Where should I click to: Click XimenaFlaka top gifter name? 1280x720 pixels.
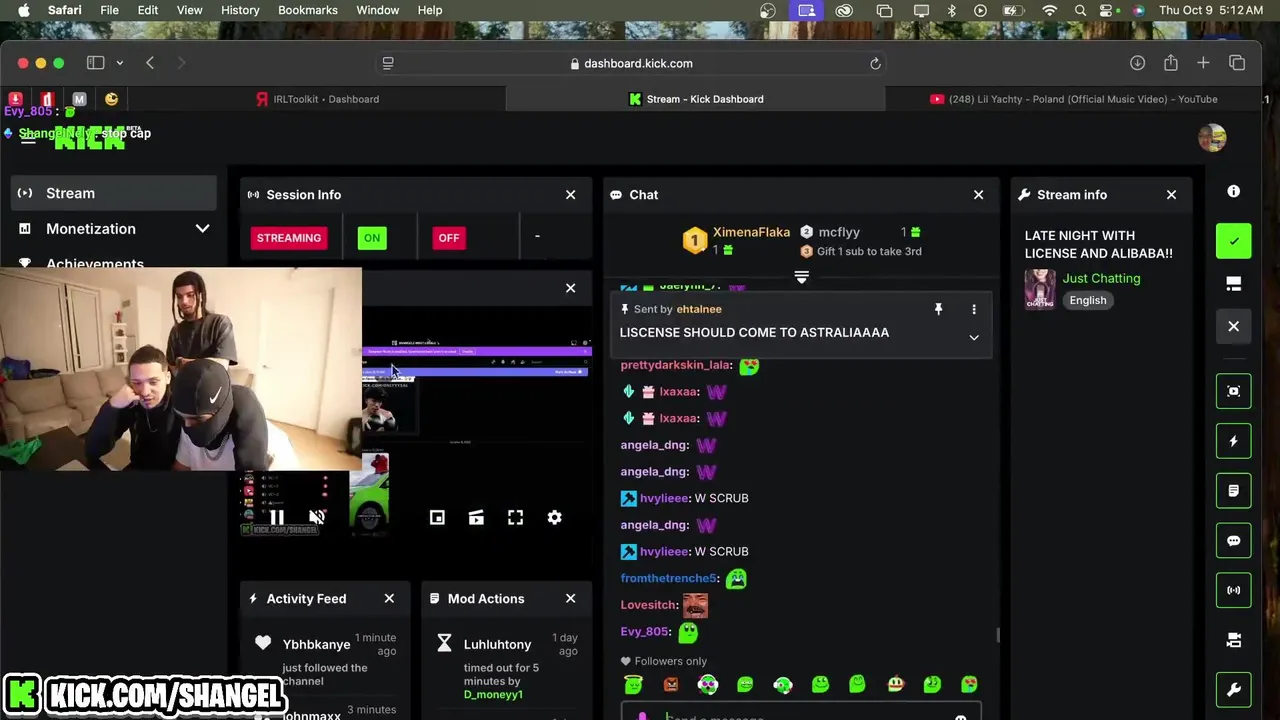pyautogui.click(x=751, y=232)
